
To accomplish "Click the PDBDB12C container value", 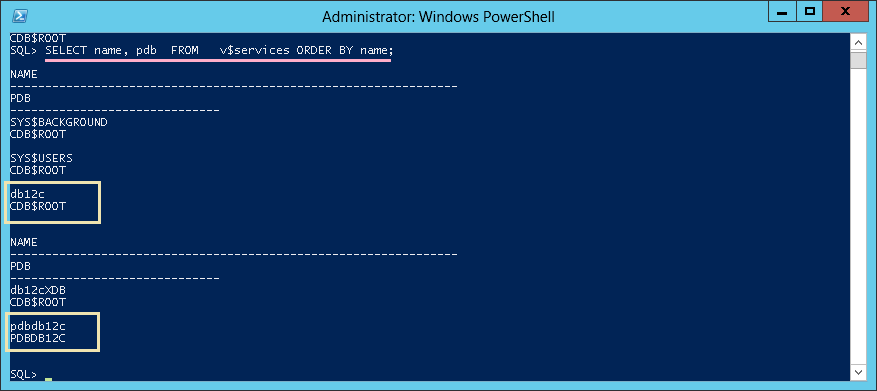I will coord(34,338).
